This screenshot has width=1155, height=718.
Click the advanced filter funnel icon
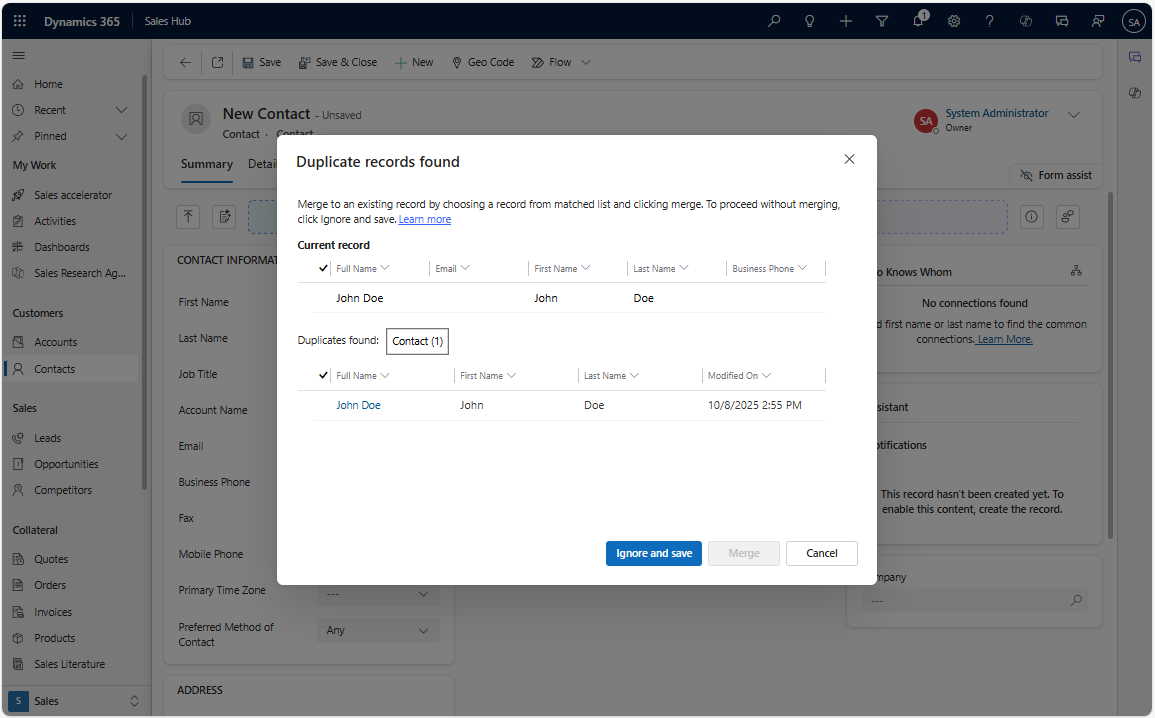pyautogui.click(x=882, y=21)
